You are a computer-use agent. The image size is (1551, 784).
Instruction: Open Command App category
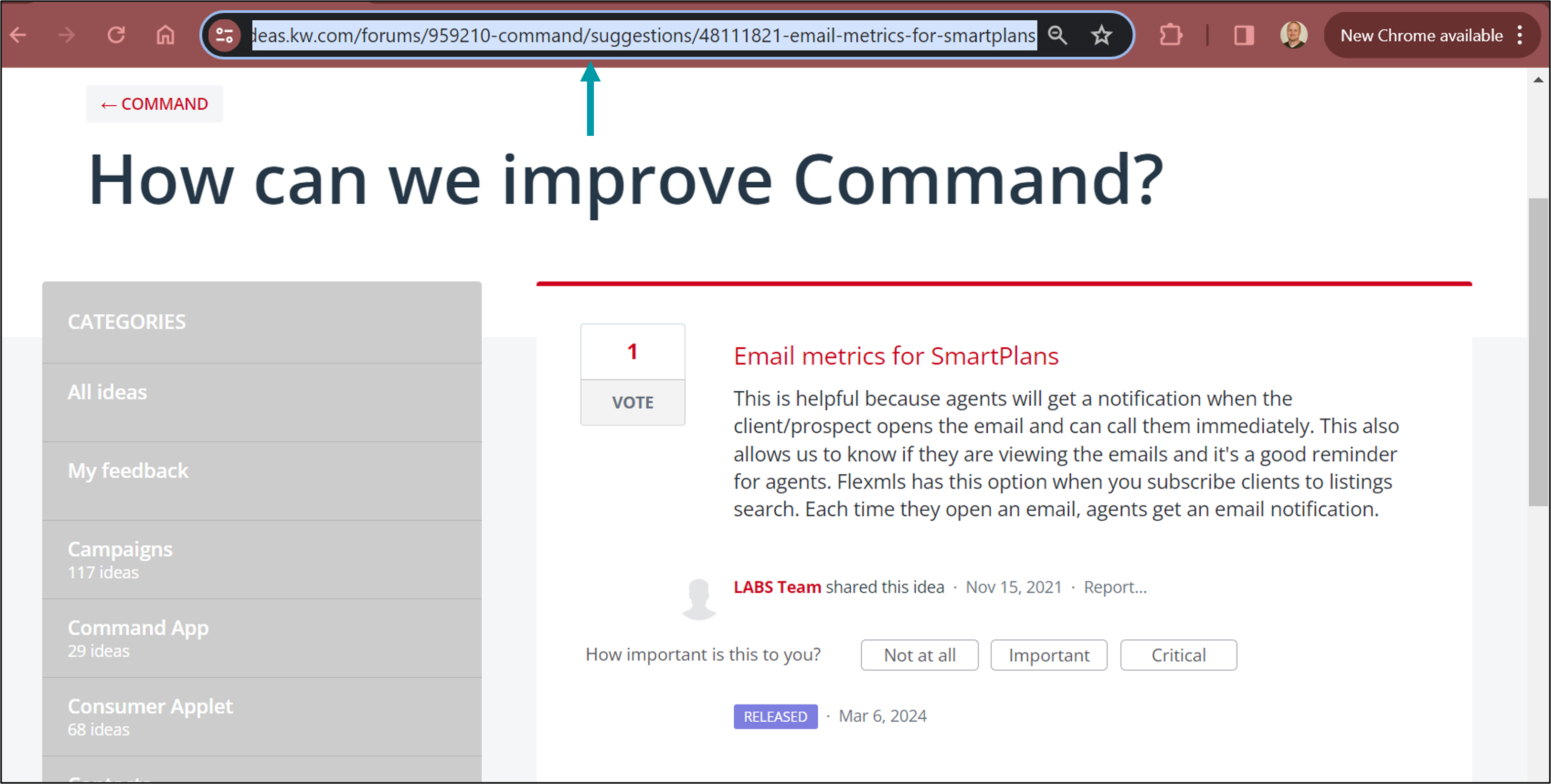click(262, 638)
